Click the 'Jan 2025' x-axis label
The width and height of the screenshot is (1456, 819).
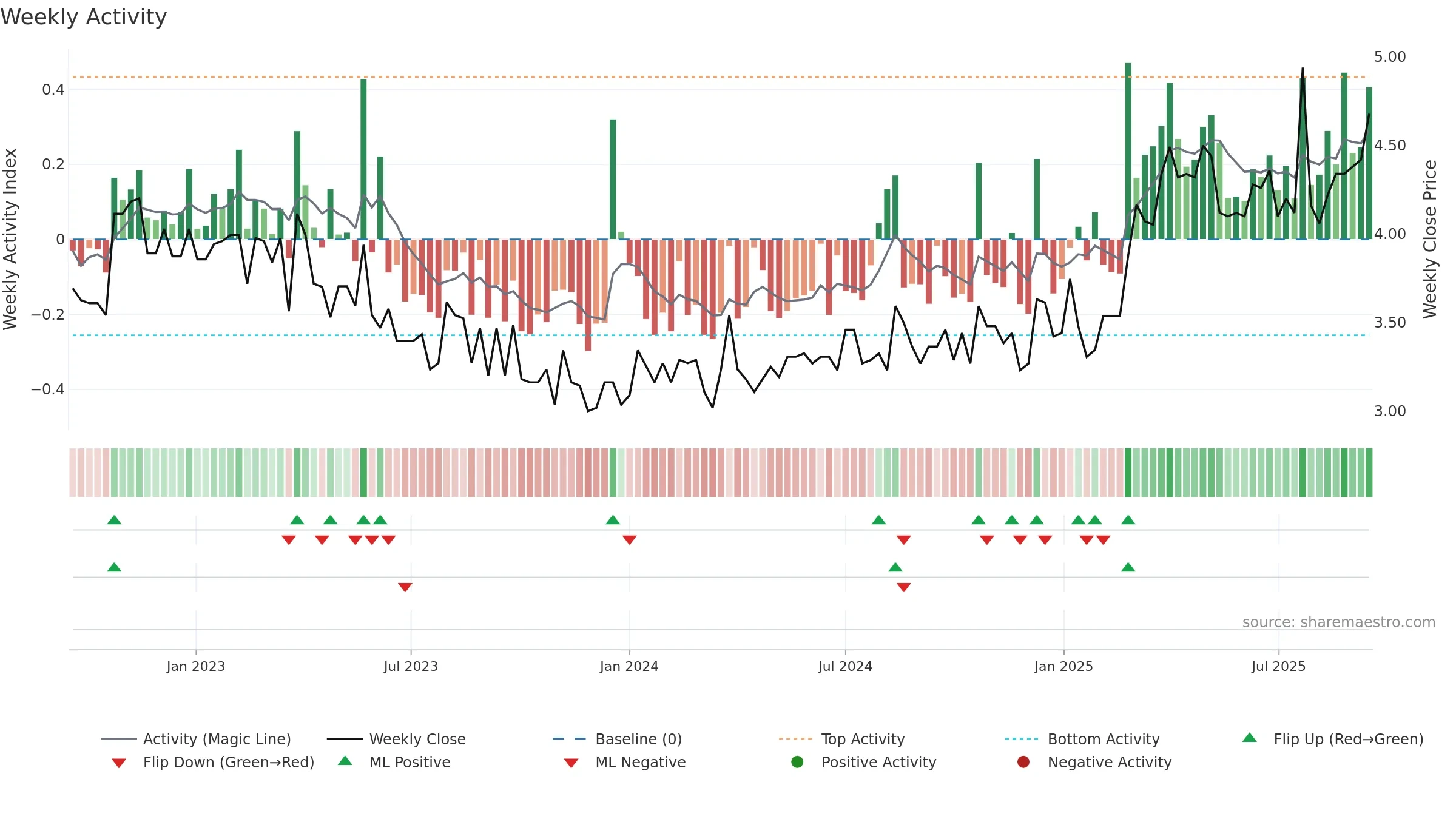tap(1063, 666)
